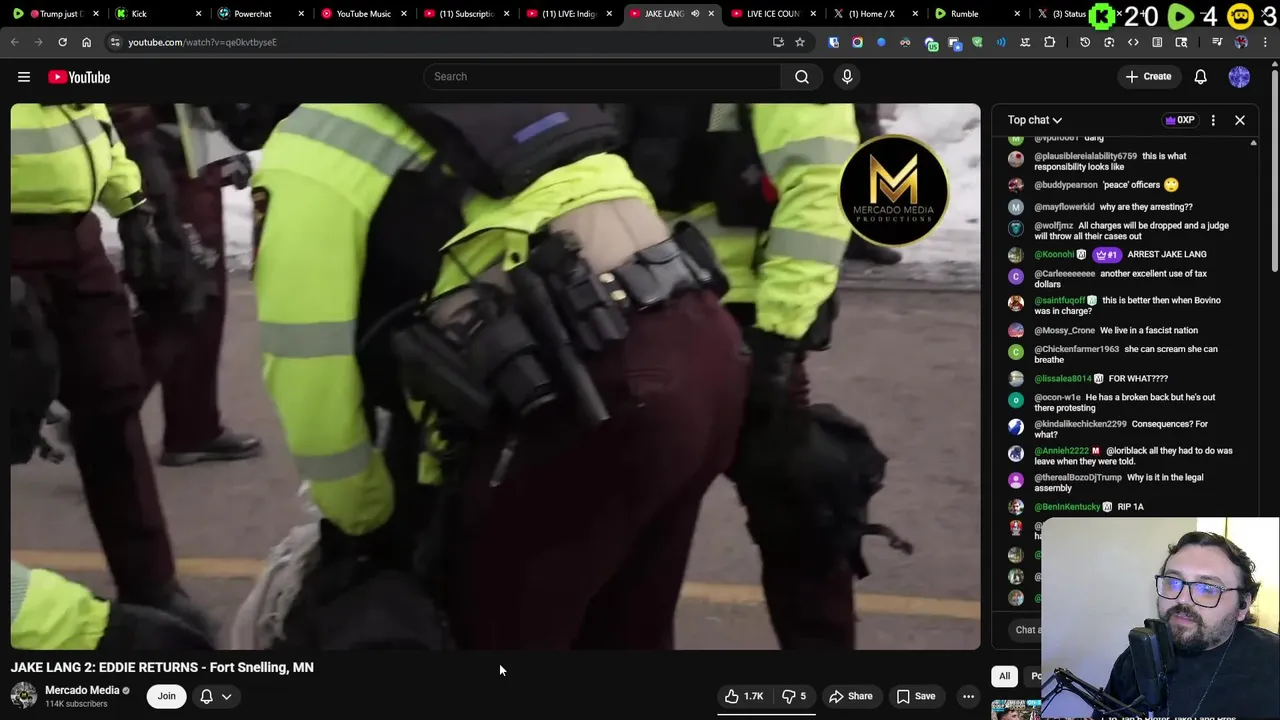
Task: Click the "114K subscribers" text
Action: point(76,704)
